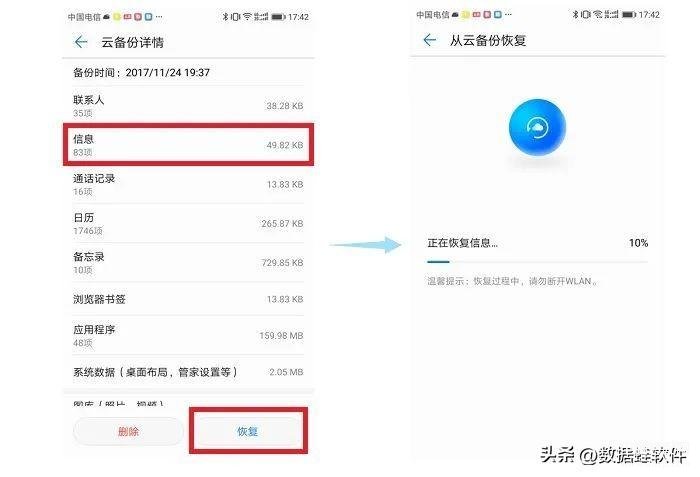Tap the cloud notification icon beside 中国电信 on left phone

tap(106, 17)
